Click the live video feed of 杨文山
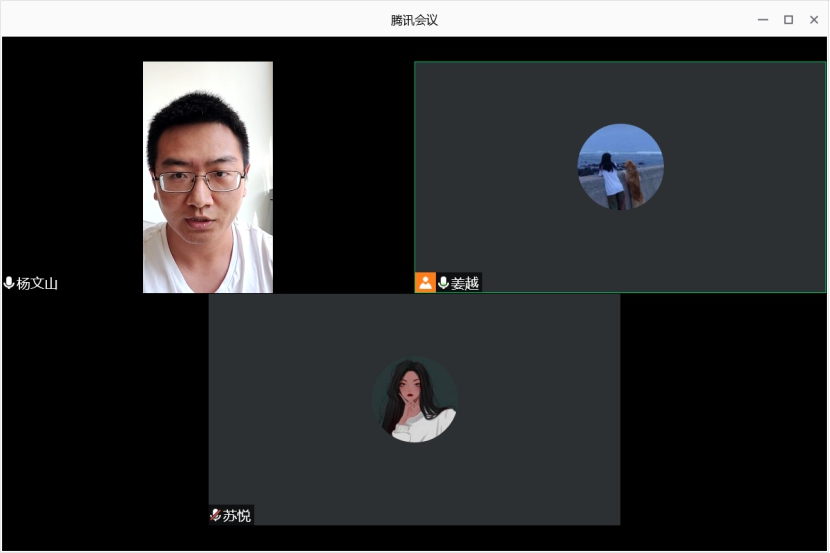The image size is (830, 553). [x=208, y=177]
